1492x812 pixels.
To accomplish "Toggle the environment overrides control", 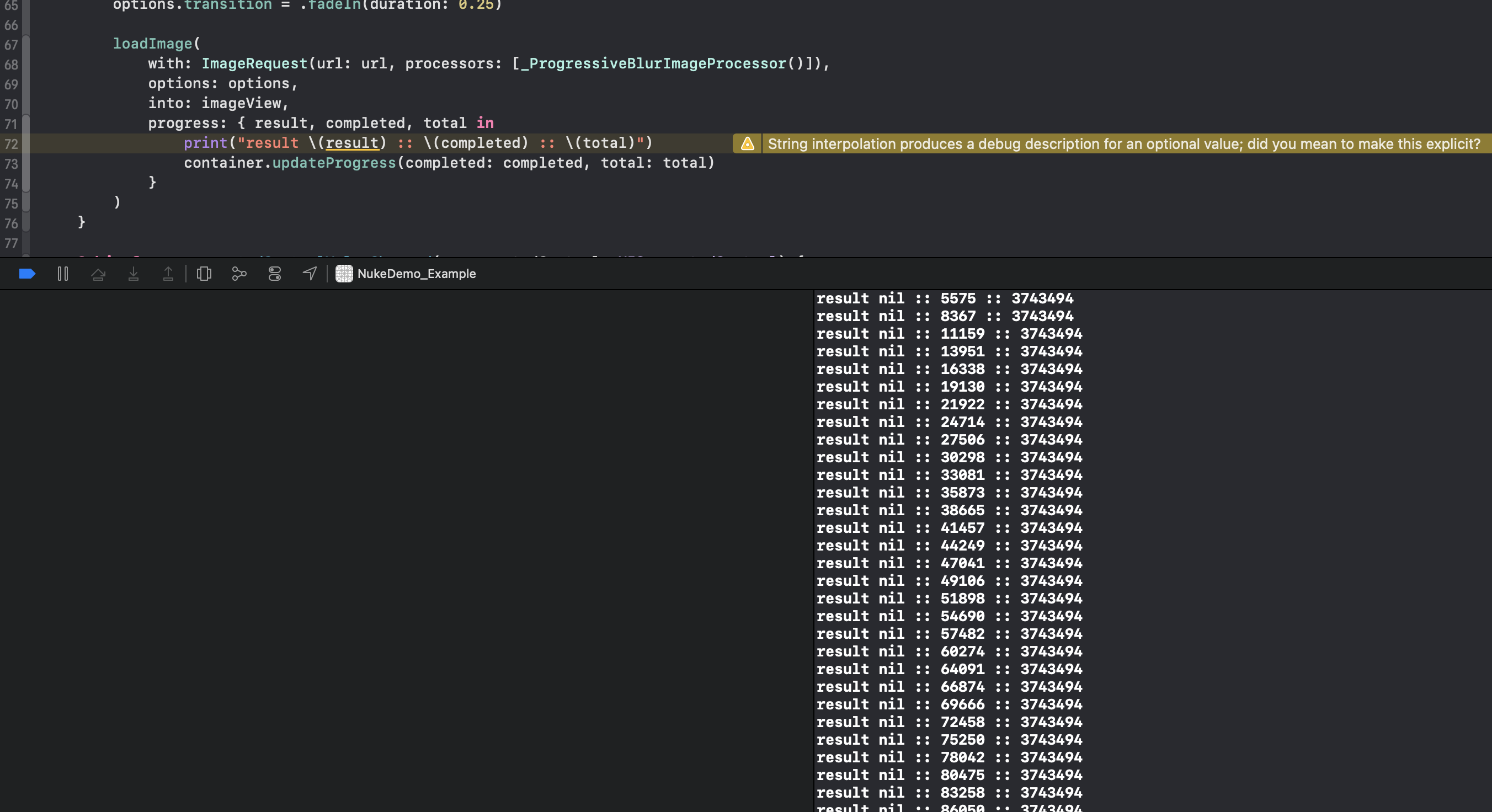I will click(274, 274).
